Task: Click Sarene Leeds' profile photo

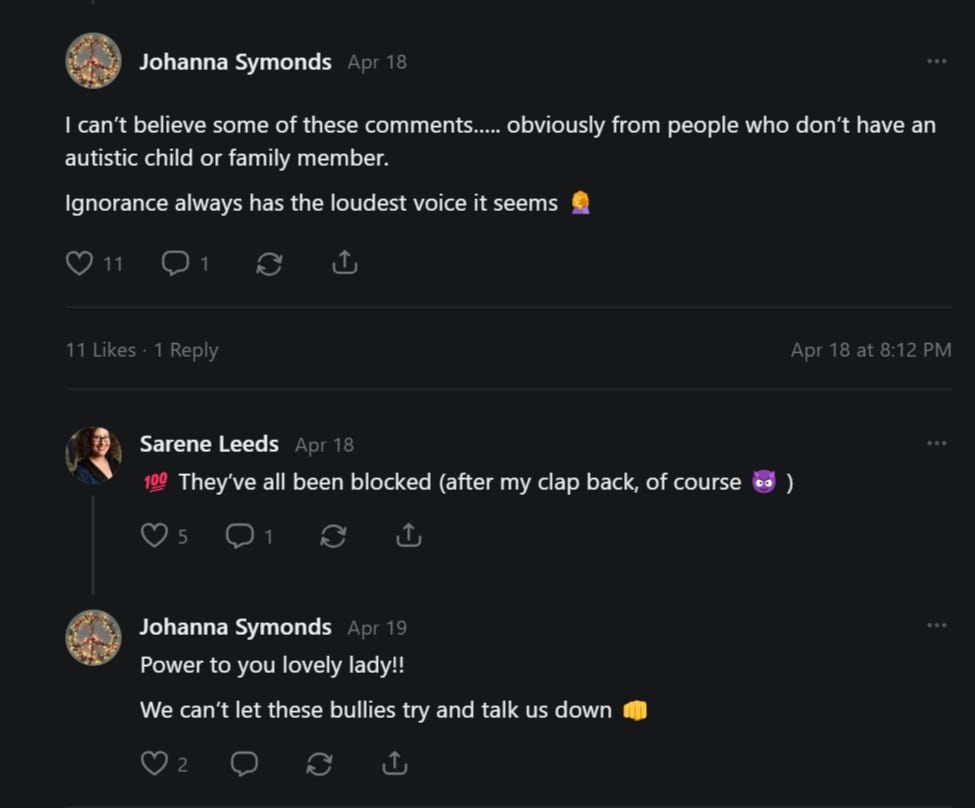Action: (x=93, y=455)
